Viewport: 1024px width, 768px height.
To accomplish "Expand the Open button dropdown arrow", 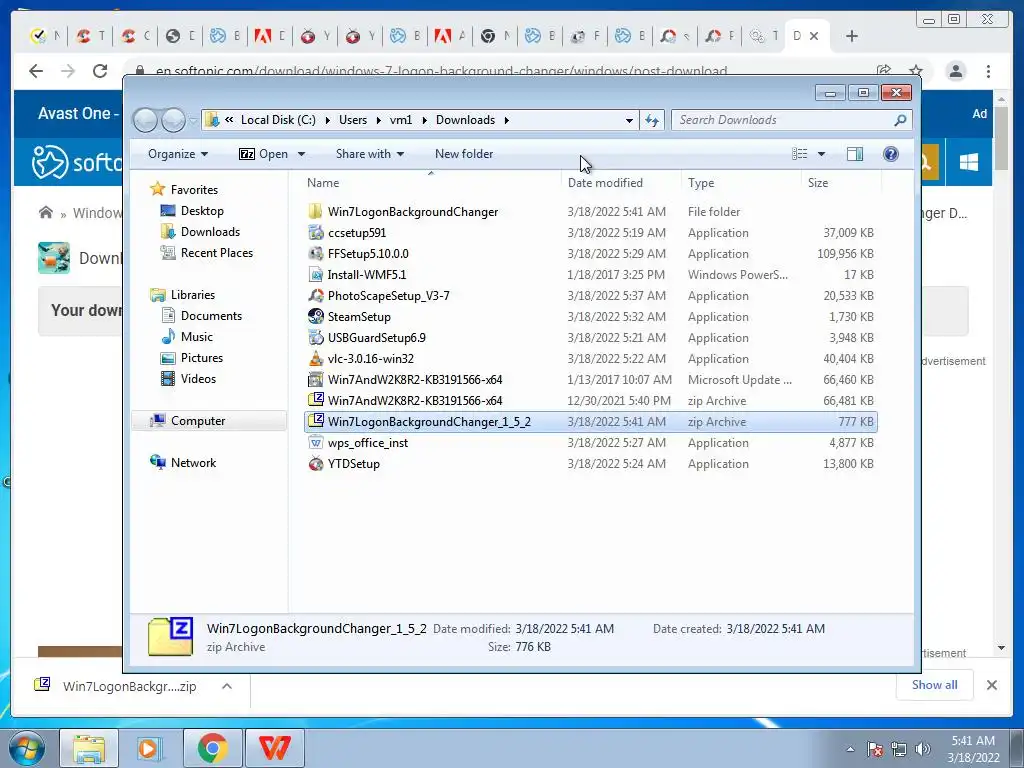I will point(301,154).
